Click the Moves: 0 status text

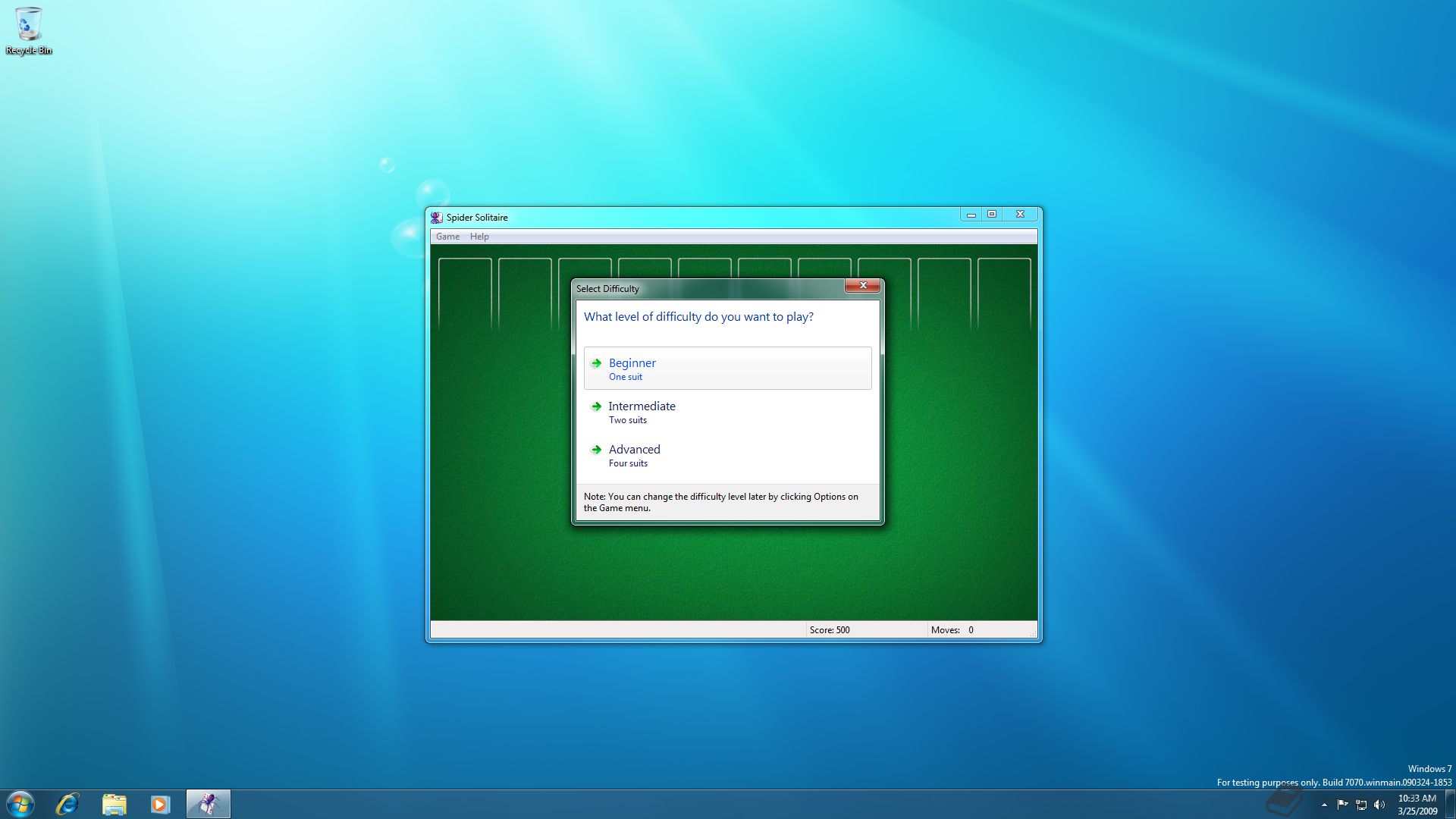click(952, 630)
